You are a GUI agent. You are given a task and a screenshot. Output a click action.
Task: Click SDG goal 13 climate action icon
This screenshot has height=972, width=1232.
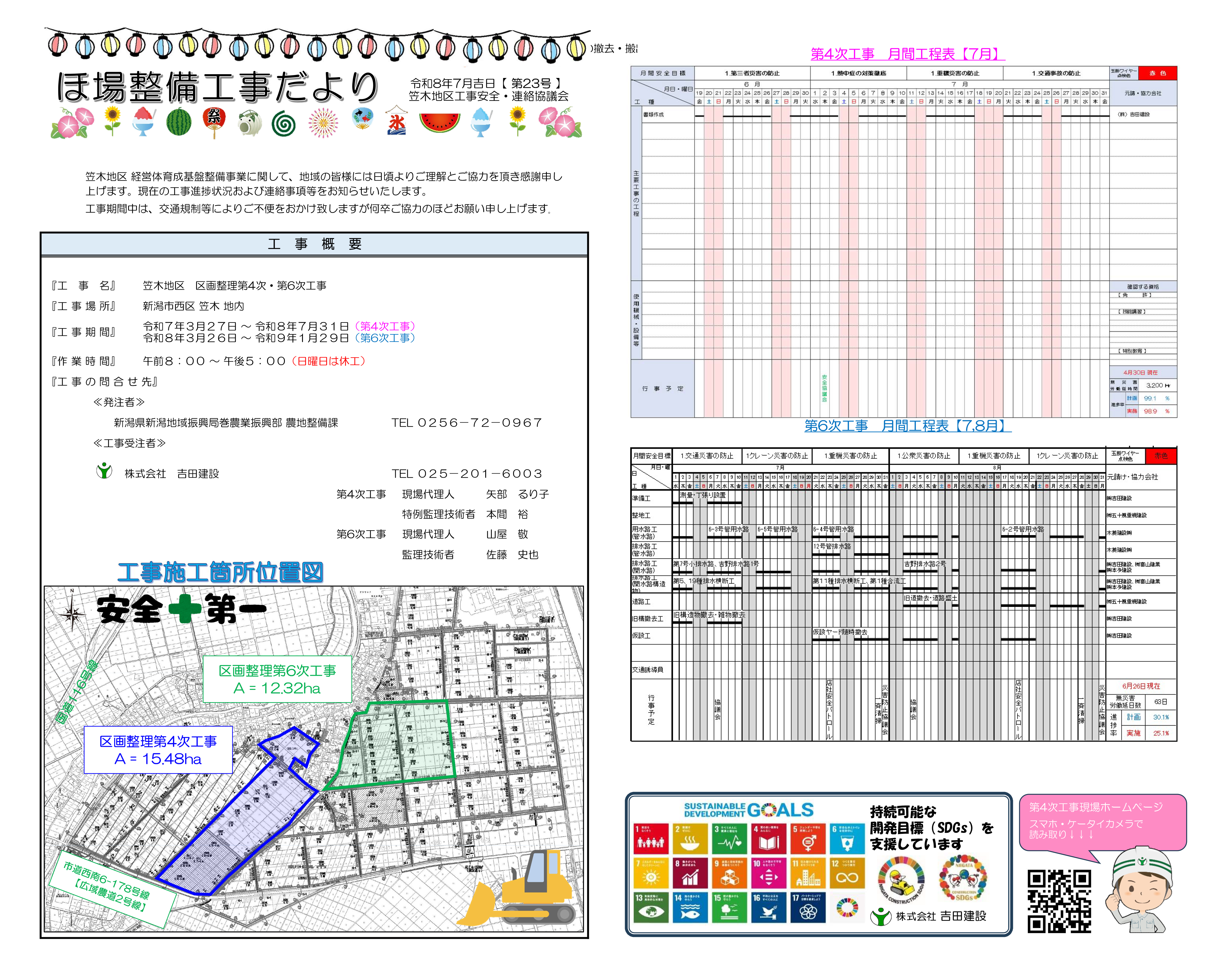tap(651, 908)
